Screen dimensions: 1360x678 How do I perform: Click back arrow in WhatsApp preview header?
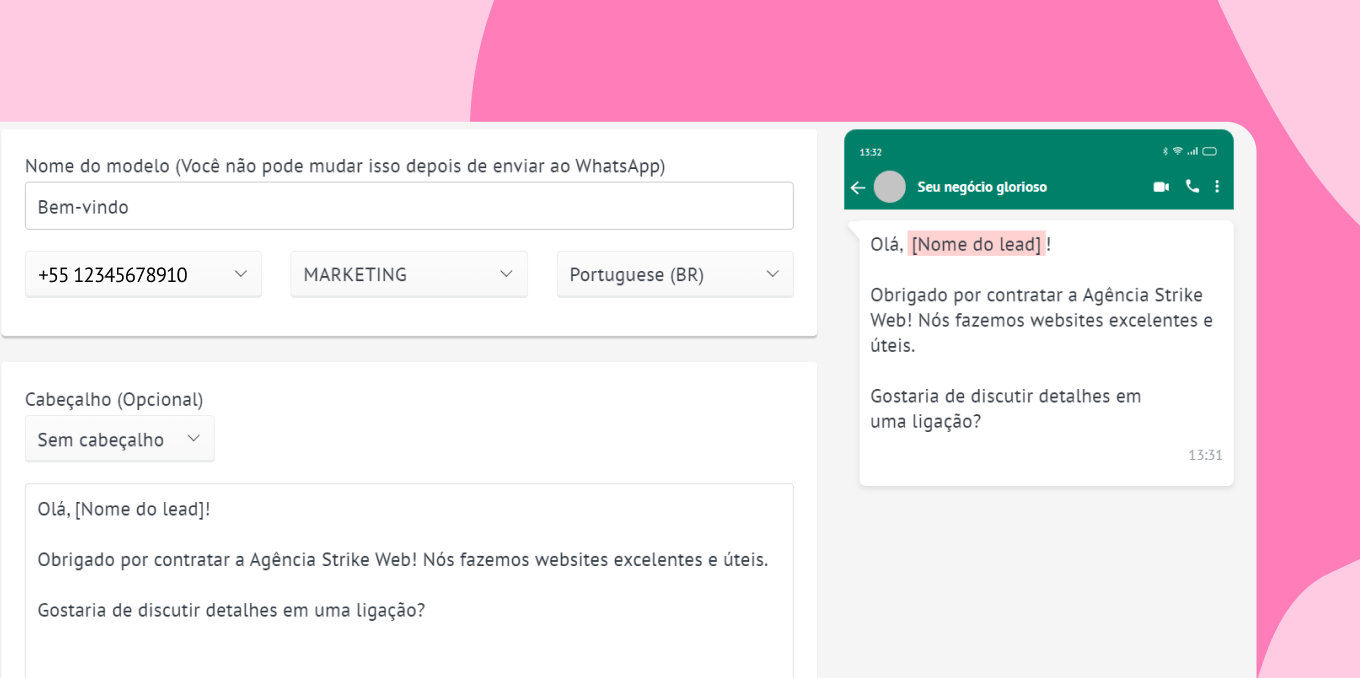pyautogui.click(x=857, y=187)
